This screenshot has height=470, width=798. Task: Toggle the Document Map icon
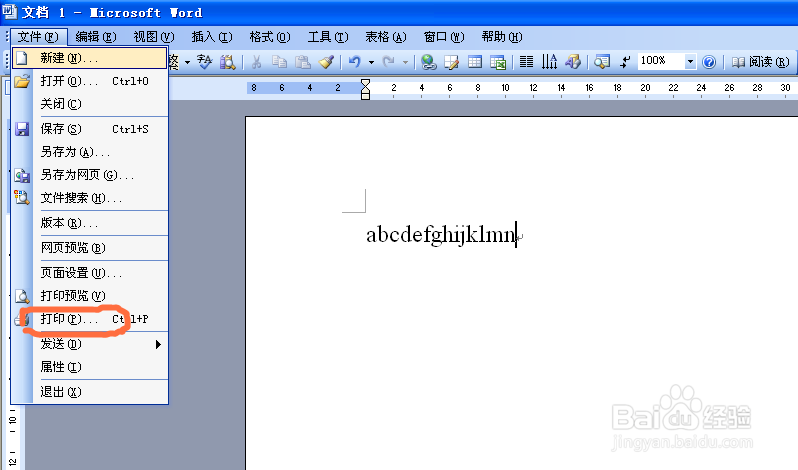coord(602,62)
